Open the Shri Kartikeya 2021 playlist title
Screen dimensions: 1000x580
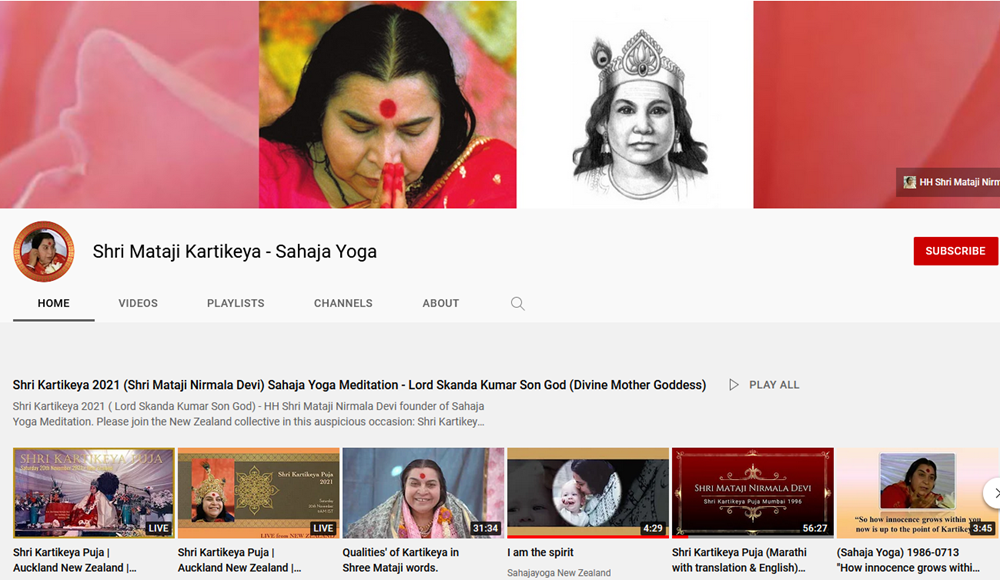click(x=359, y=385)
